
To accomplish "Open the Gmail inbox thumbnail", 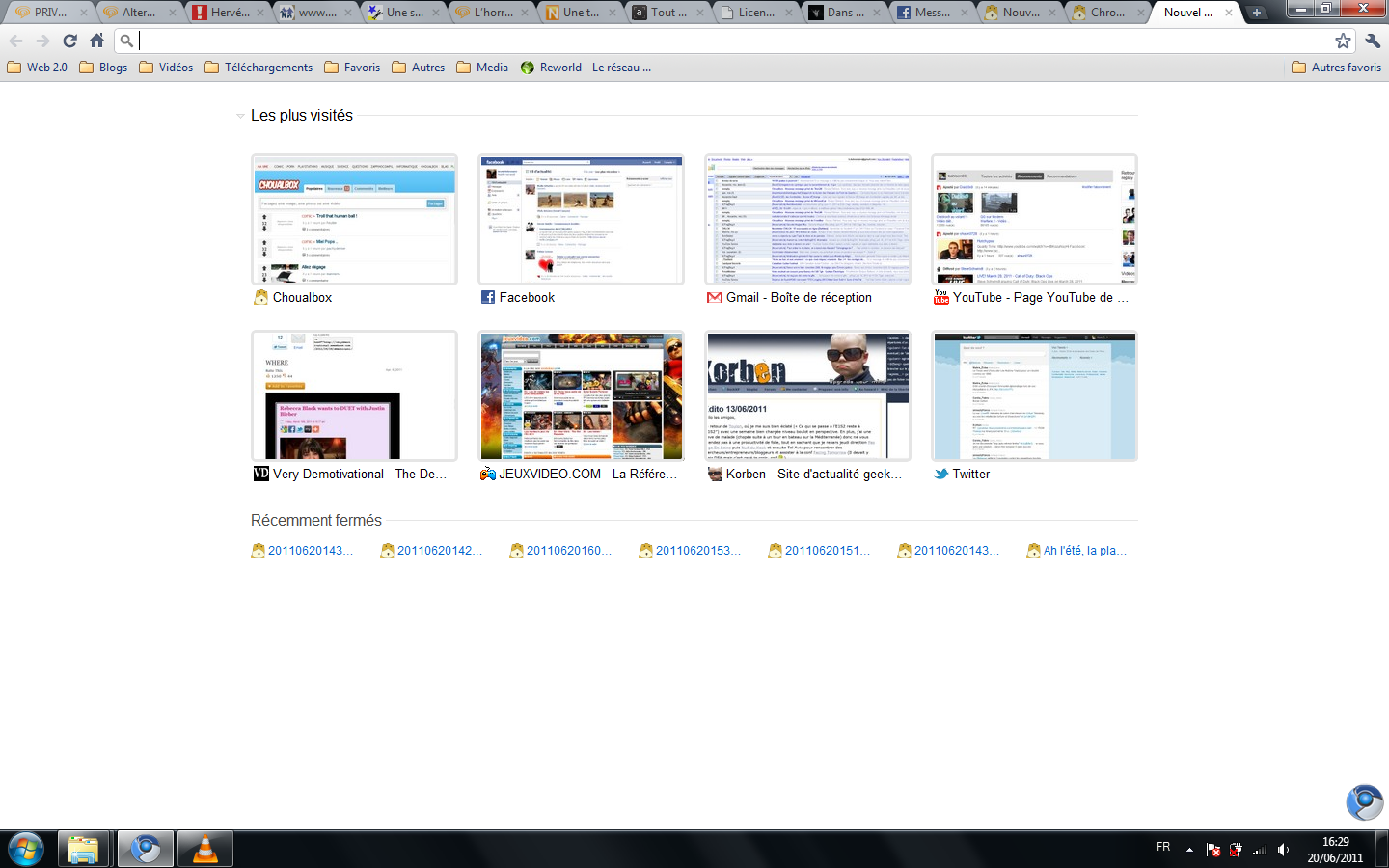I will [807, 220].
